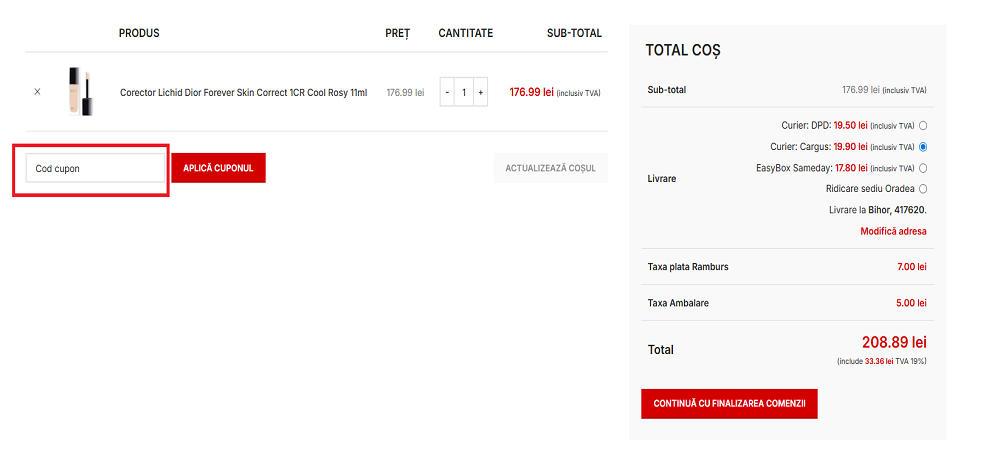Click the PREȚ column header

(398, 33)
